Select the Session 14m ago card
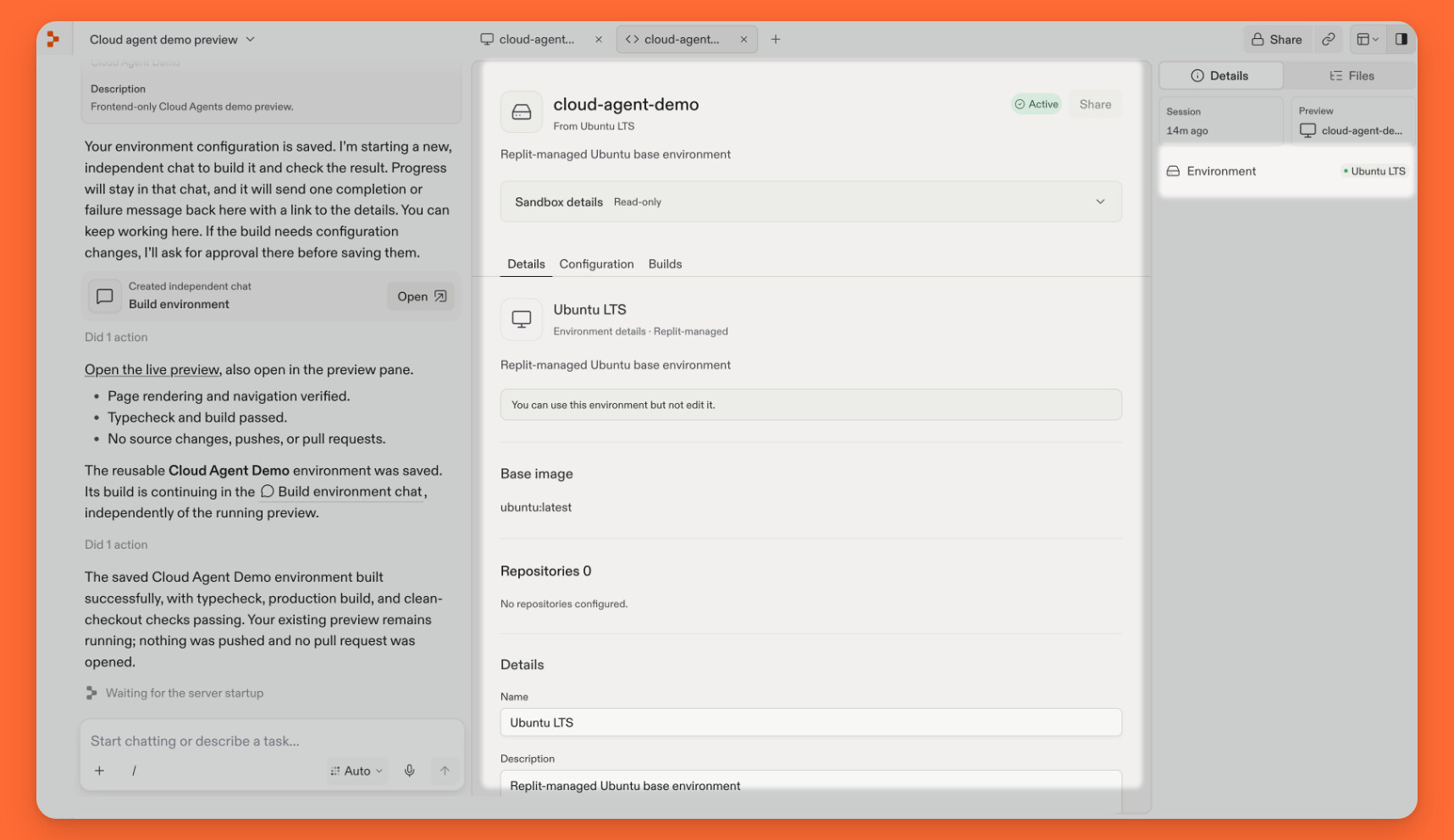Viewport: 1454px width, 840px height. [1220, 121]
